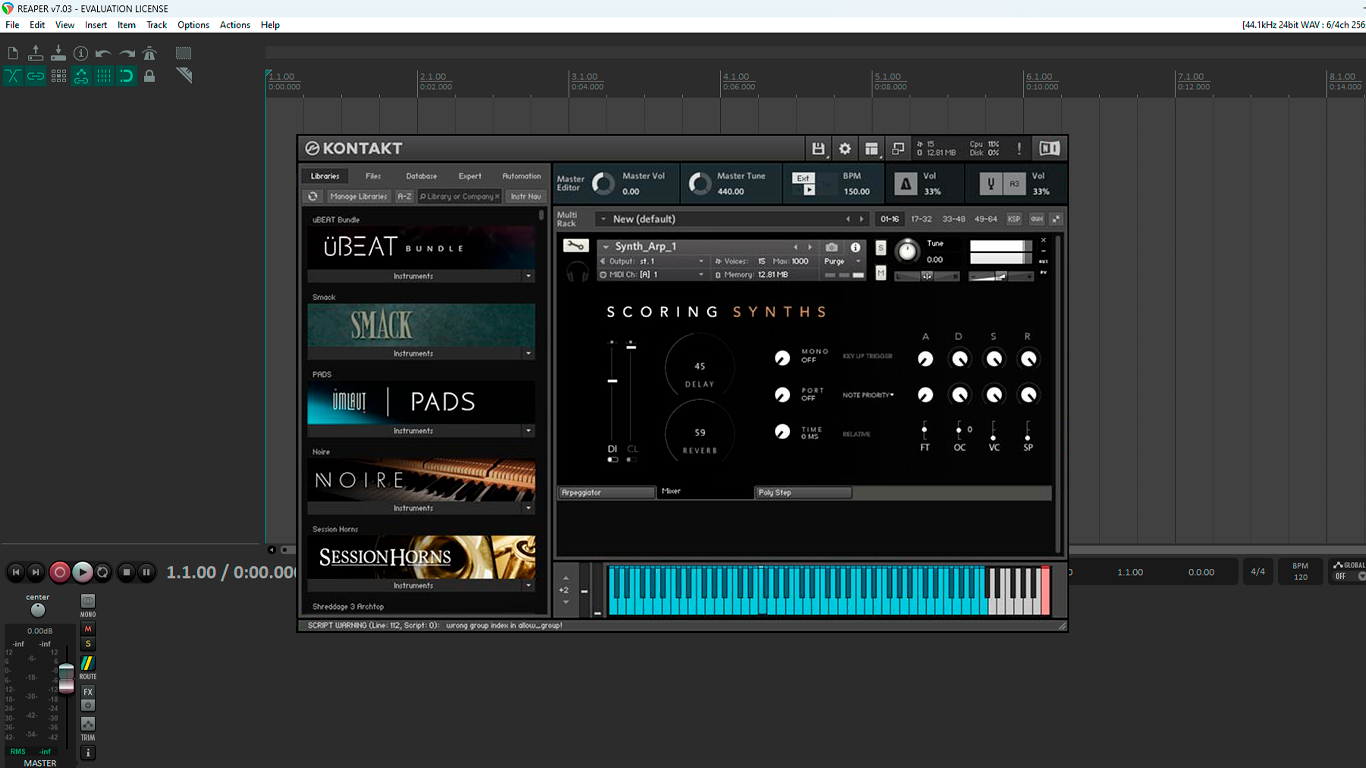Open the master track FX button
The image size is (1366, 768).
click(x=88, y=692)
